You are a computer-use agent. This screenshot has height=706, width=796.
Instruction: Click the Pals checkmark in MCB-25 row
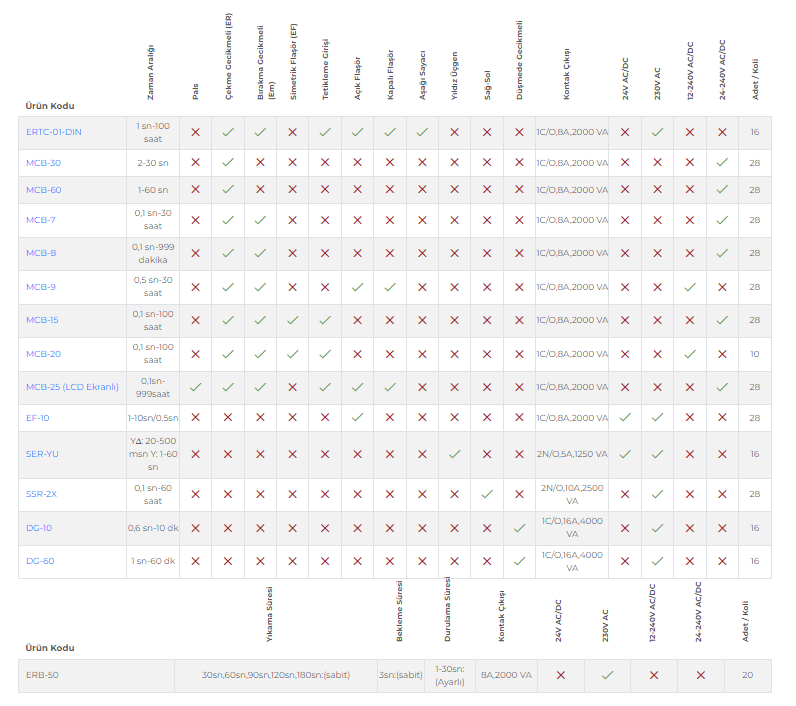tap(195, 387)
